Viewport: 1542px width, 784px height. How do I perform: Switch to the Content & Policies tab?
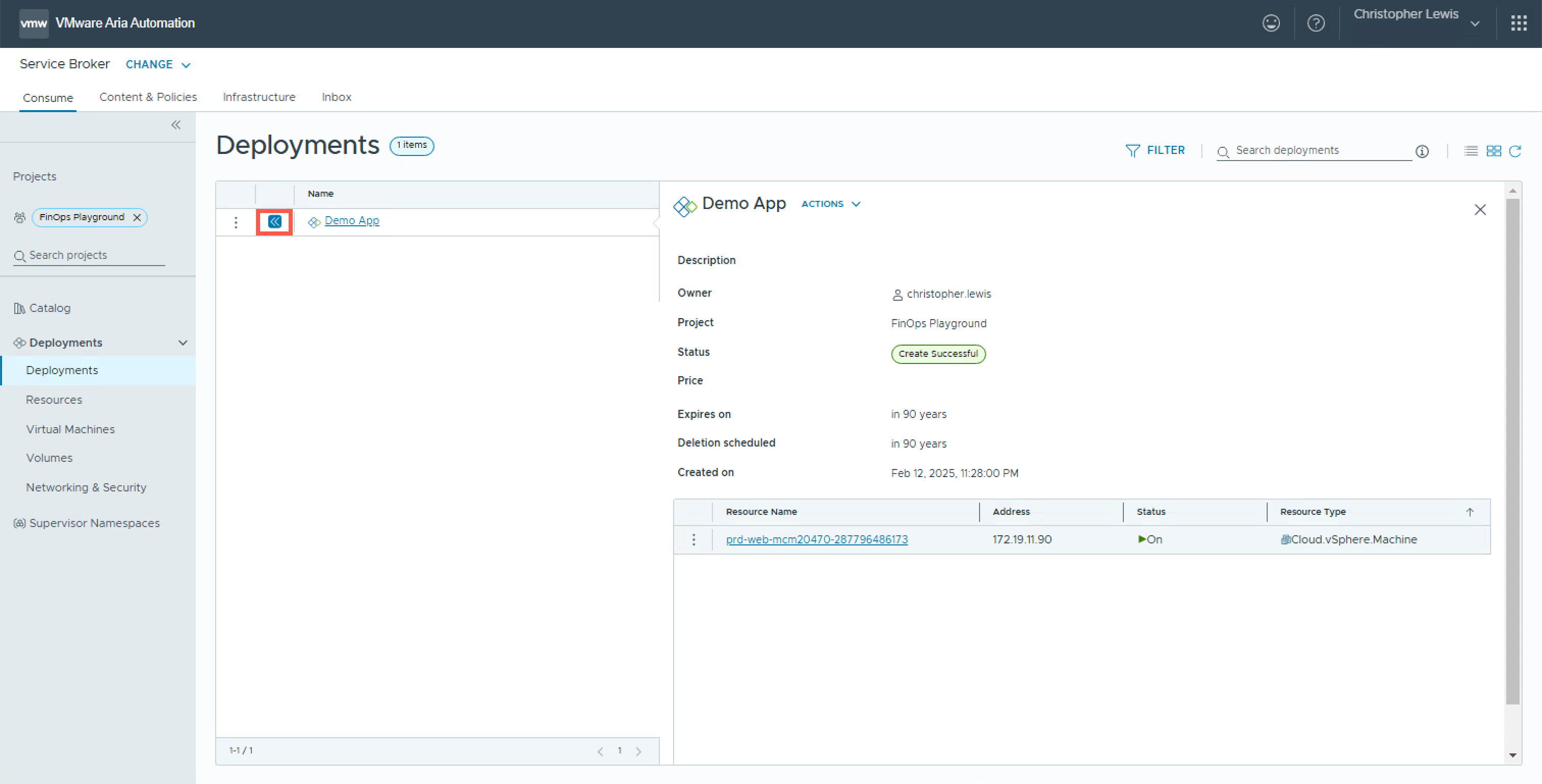pyautogui.click(x=148, y=97)
